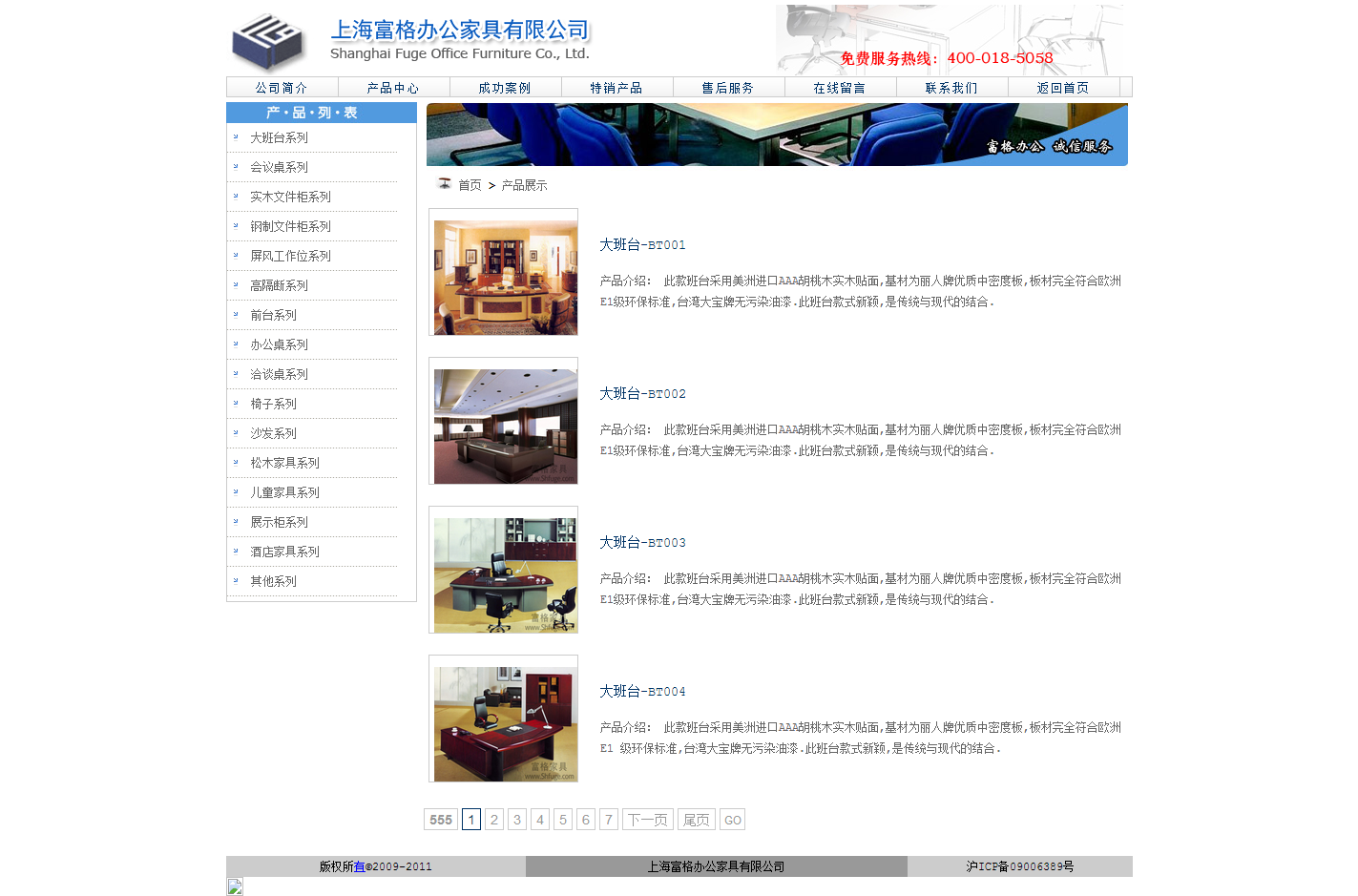Open the 联系我们 navigation tab

point(951,88)
